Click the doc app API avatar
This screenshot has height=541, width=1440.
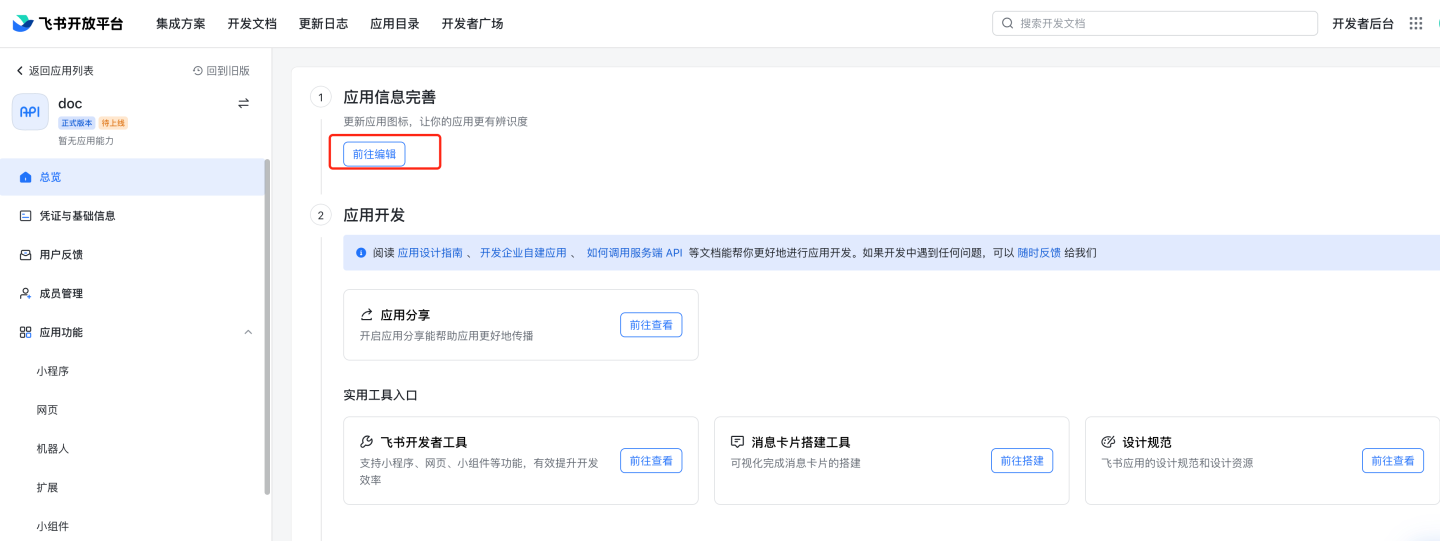30,112
